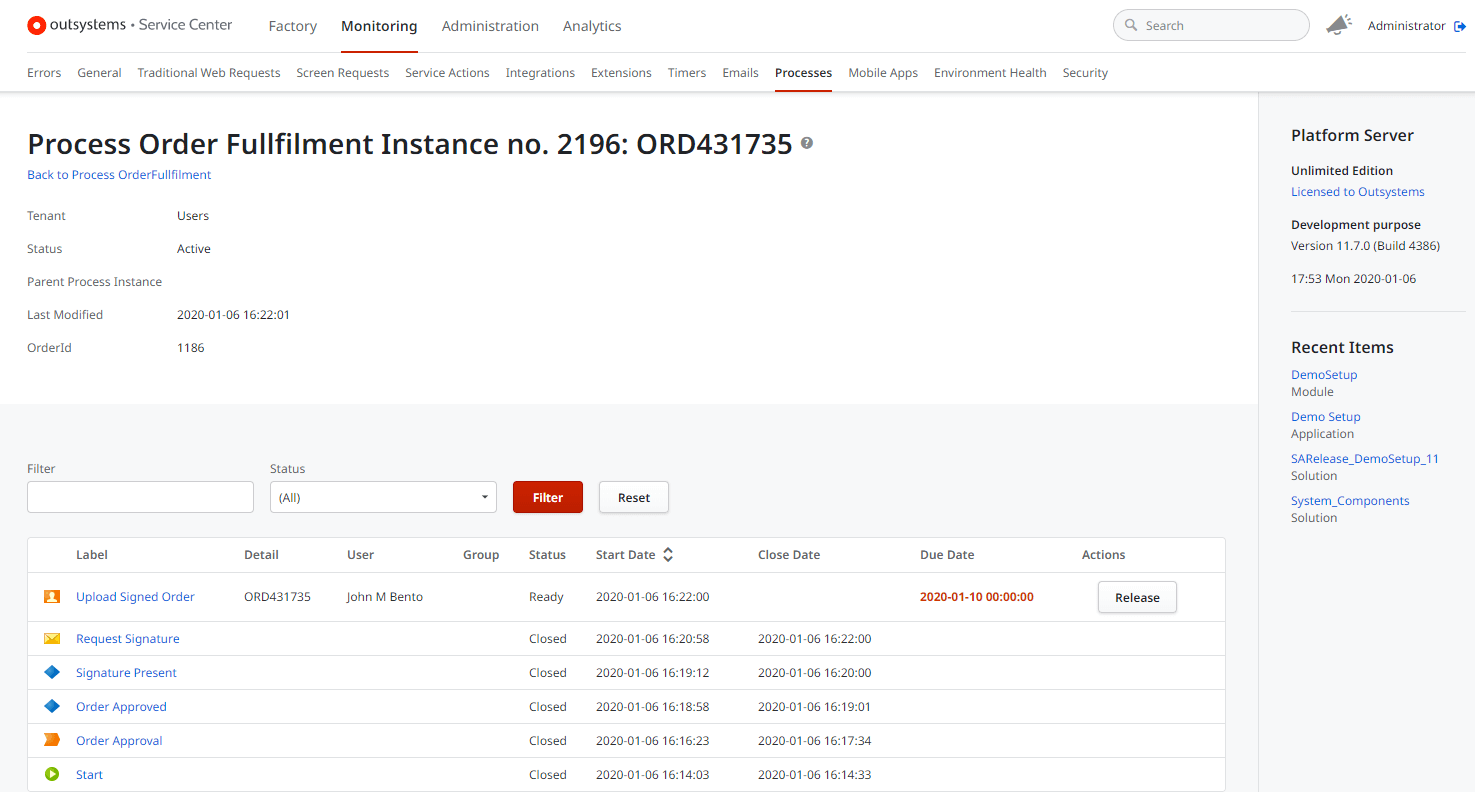Click the blue diamond icon for Signature Present
Screen dimensions: 1475x792
pos(52,673)
